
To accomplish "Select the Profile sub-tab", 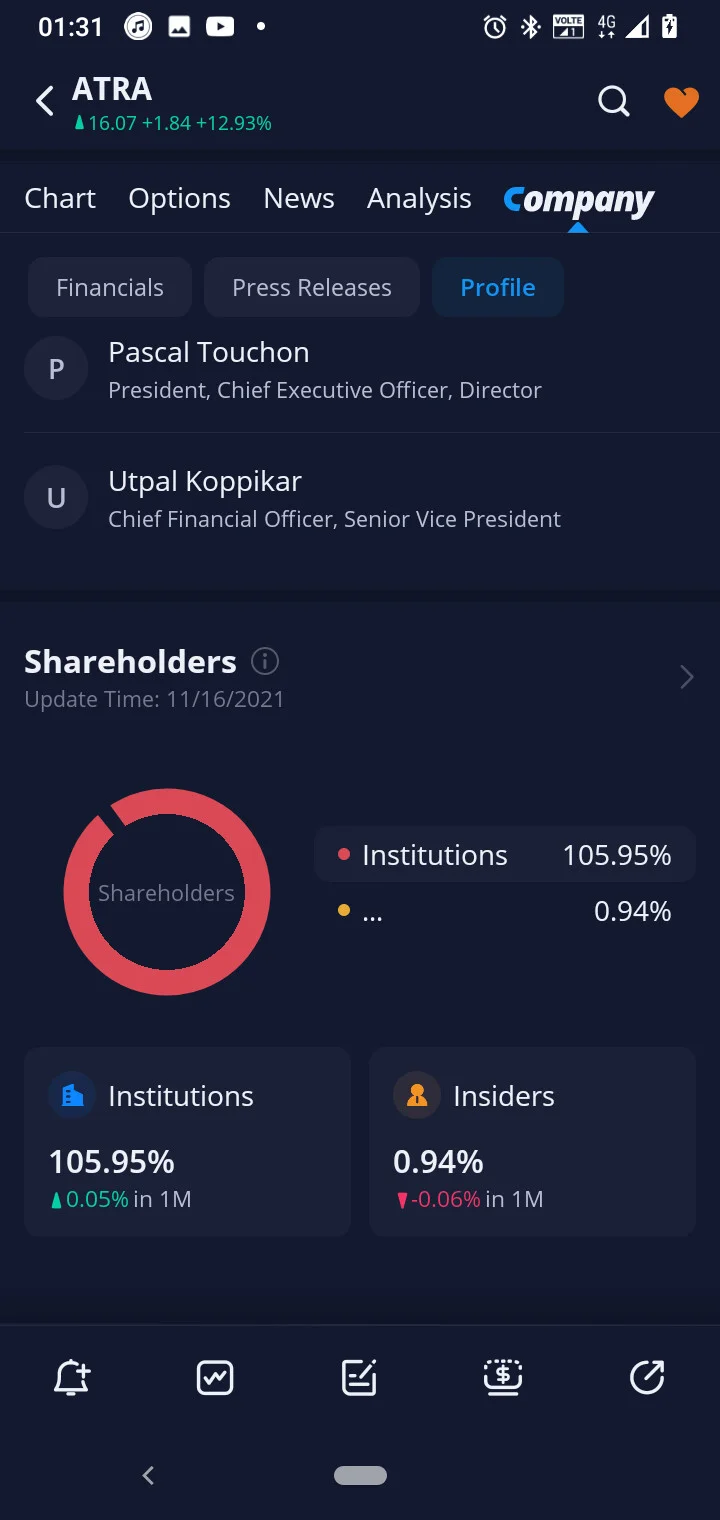I will pyautogui.click(x=498, y=287).
